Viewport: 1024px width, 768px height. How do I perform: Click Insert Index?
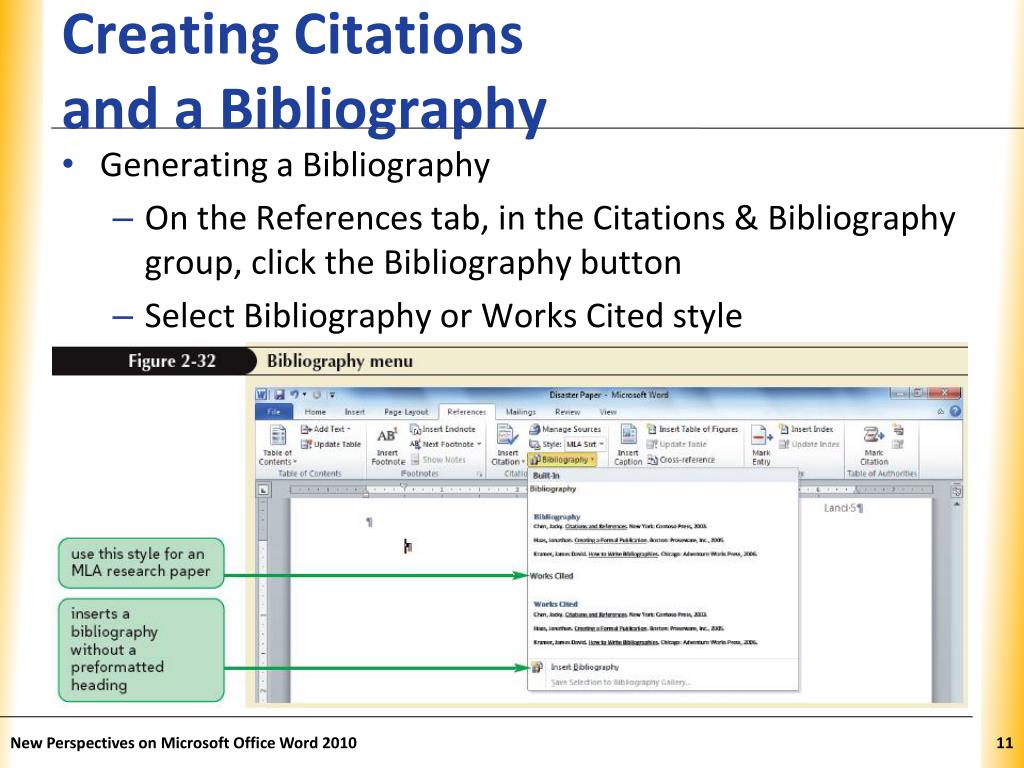(806, 429)
